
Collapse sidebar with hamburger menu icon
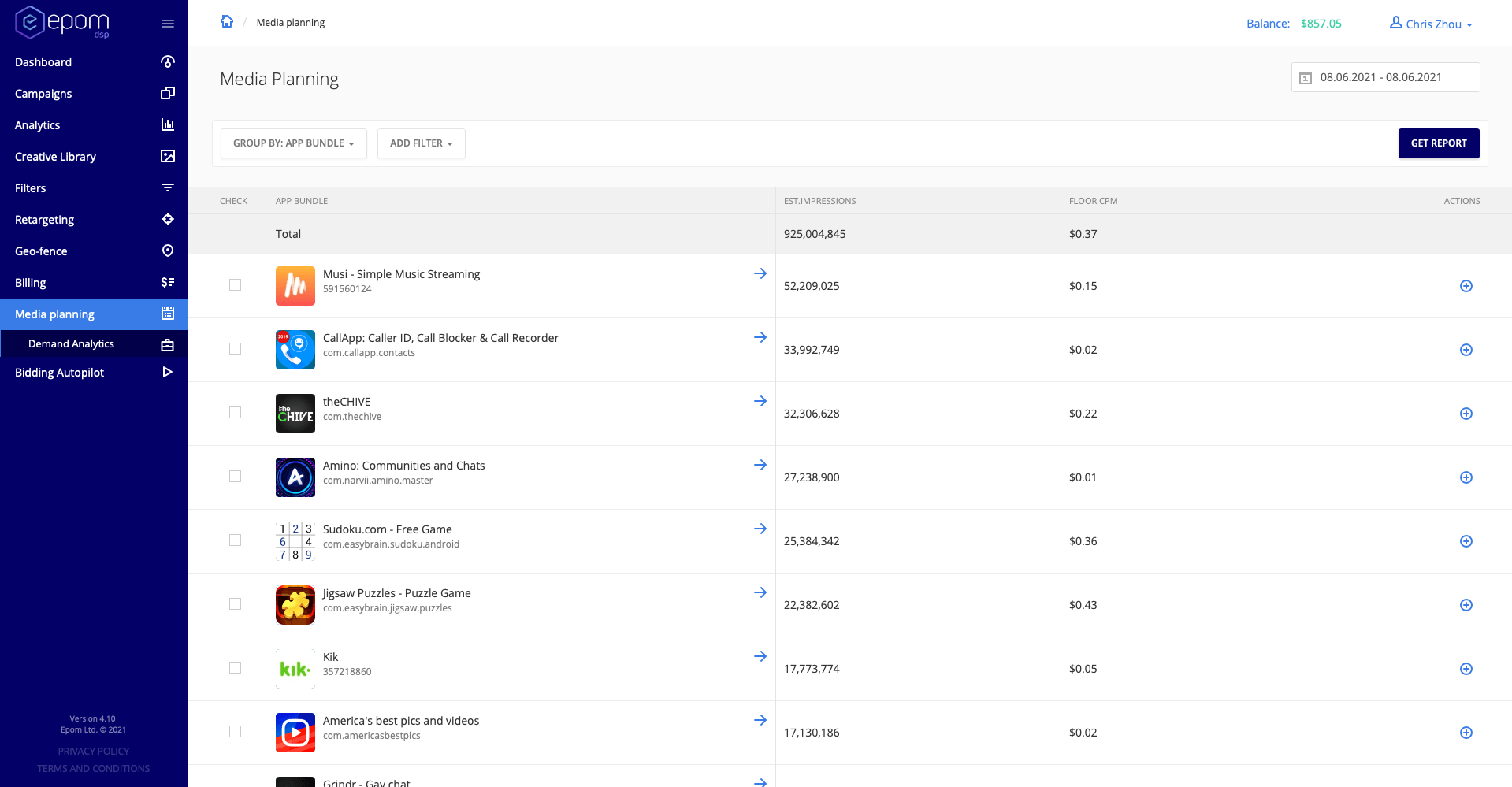pos(168,24)
